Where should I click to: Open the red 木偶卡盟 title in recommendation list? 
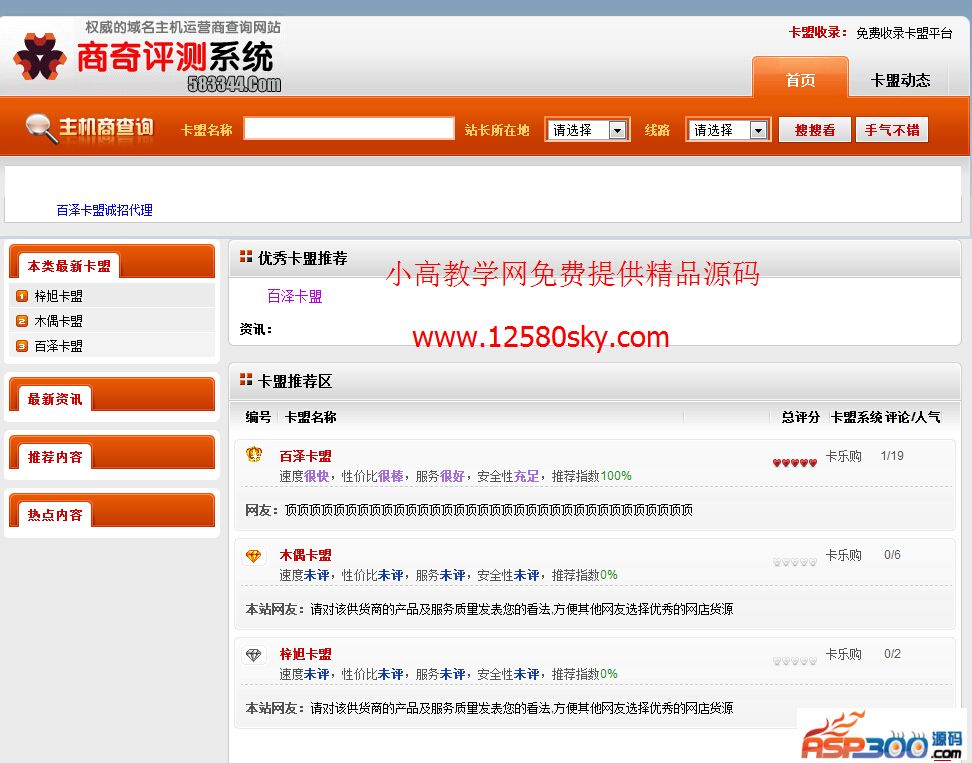click(x=306, y=555)
